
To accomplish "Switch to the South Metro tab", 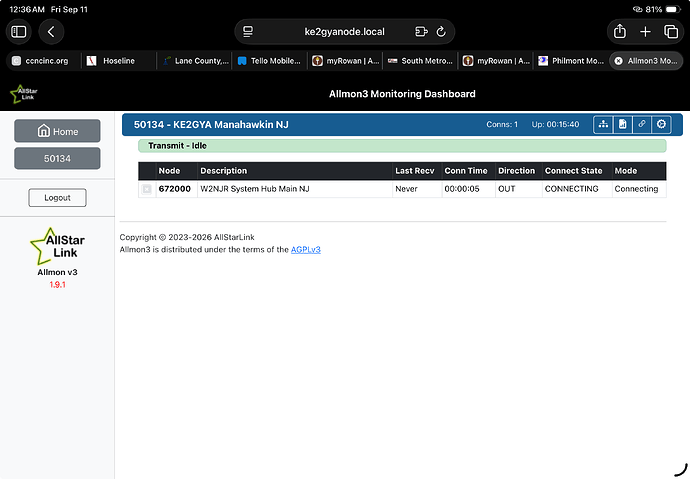I will 420,61.
